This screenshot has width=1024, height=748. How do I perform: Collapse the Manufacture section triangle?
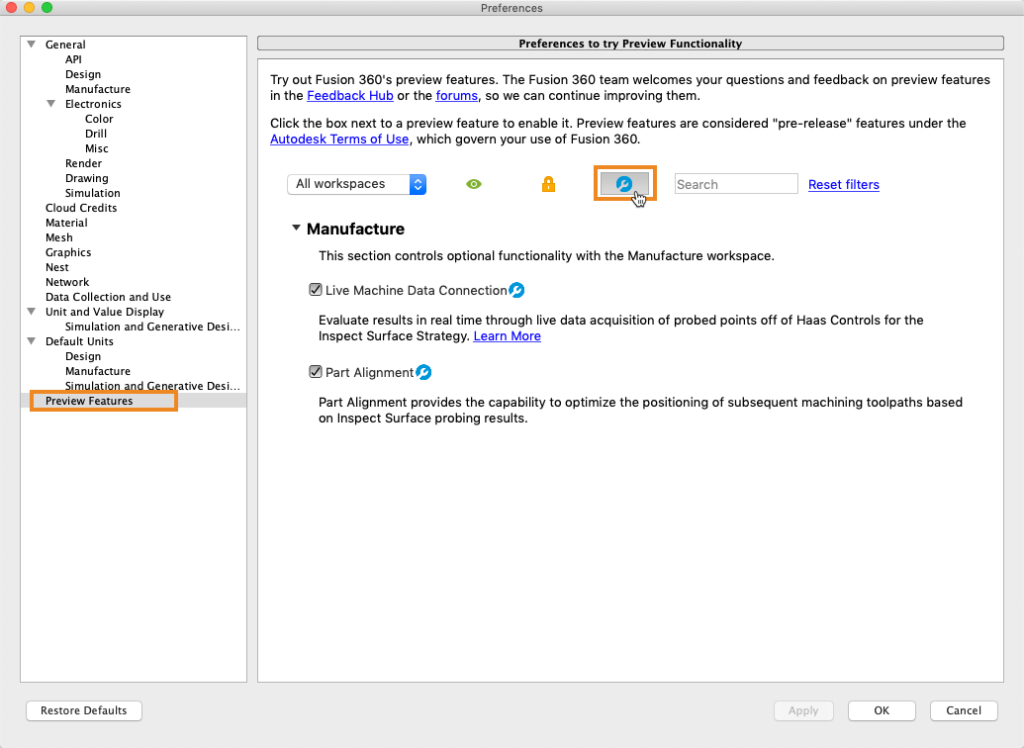[296, 228]
